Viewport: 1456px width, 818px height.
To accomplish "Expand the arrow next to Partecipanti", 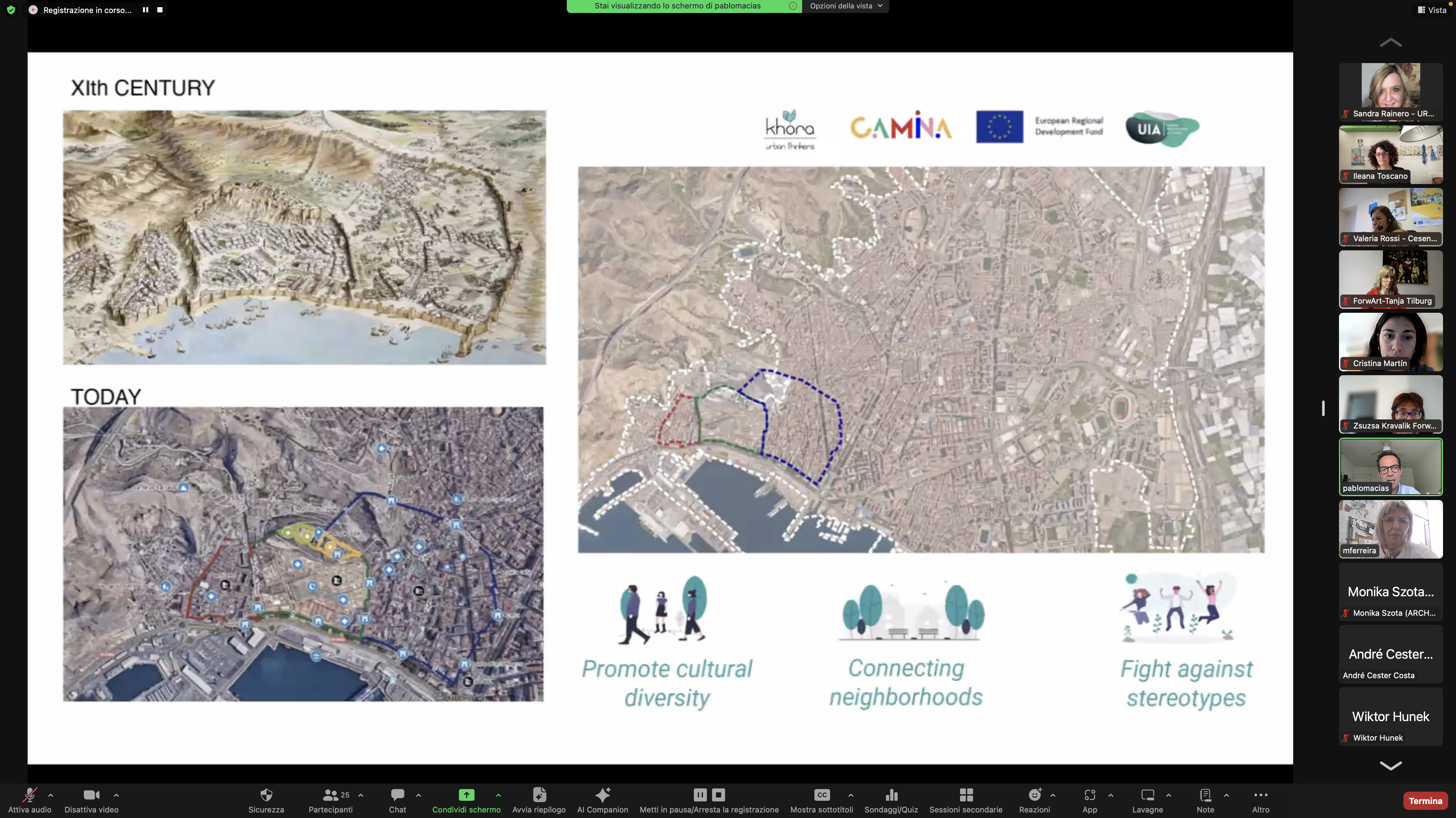I will pos(361,795).
